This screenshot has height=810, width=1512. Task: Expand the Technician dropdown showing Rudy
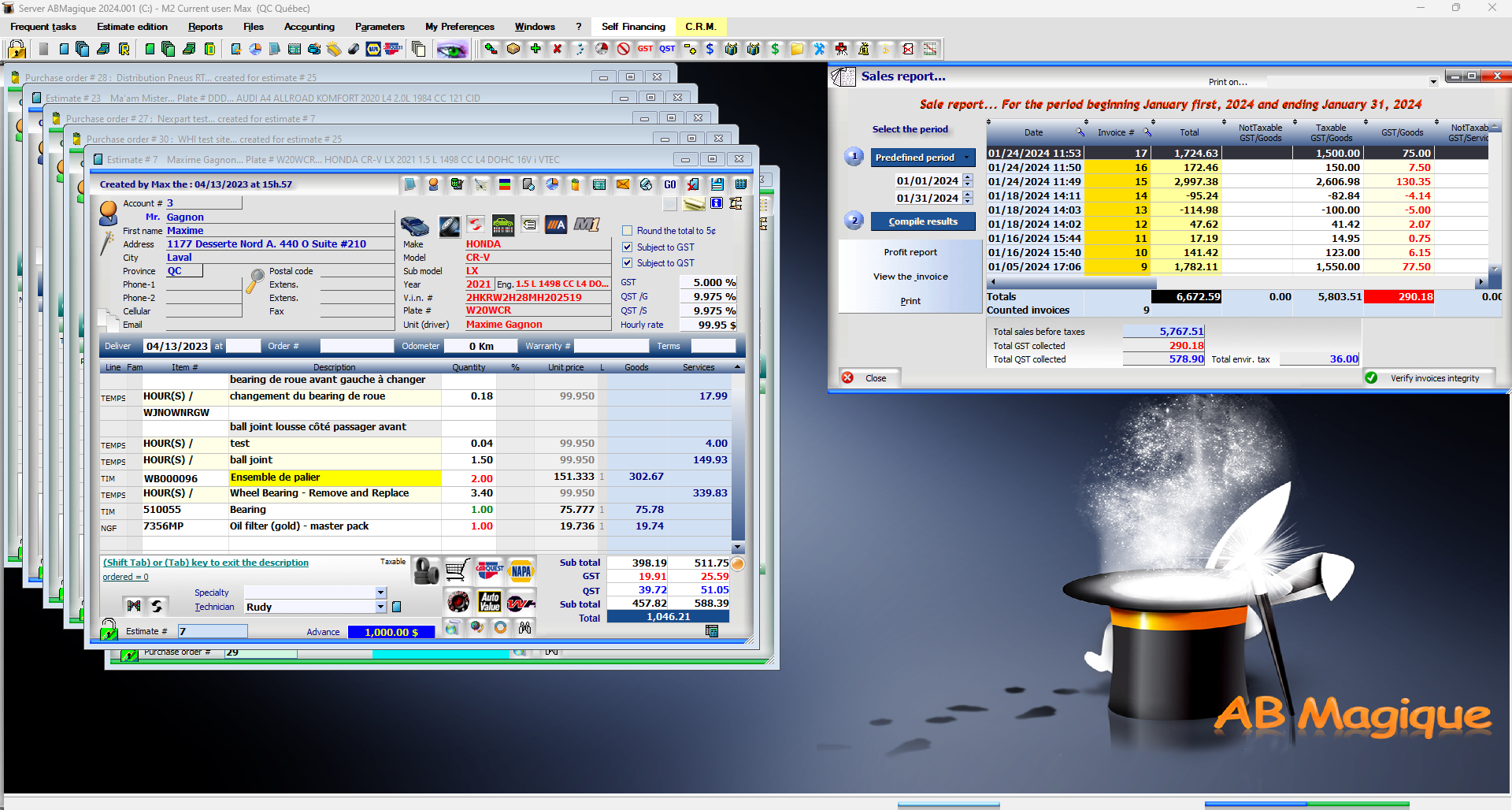[x=381, y=607]
